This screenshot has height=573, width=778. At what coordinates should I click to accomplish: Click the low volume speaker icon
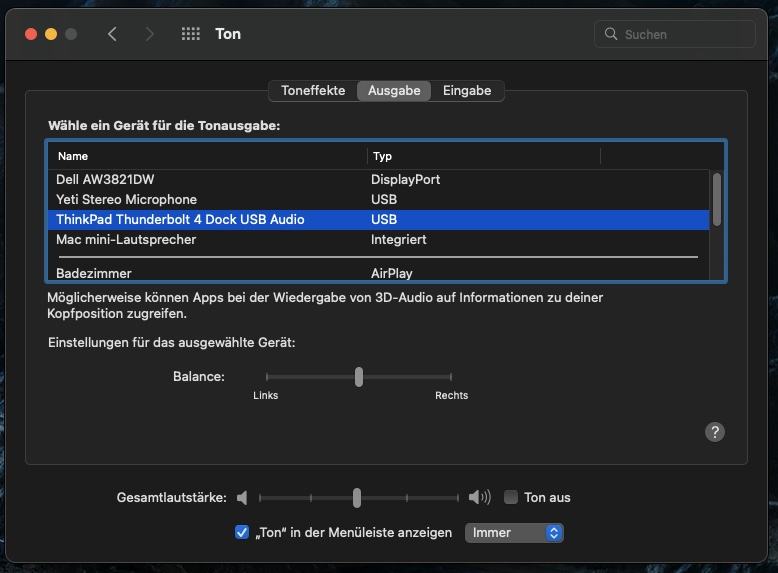point(242,498)
